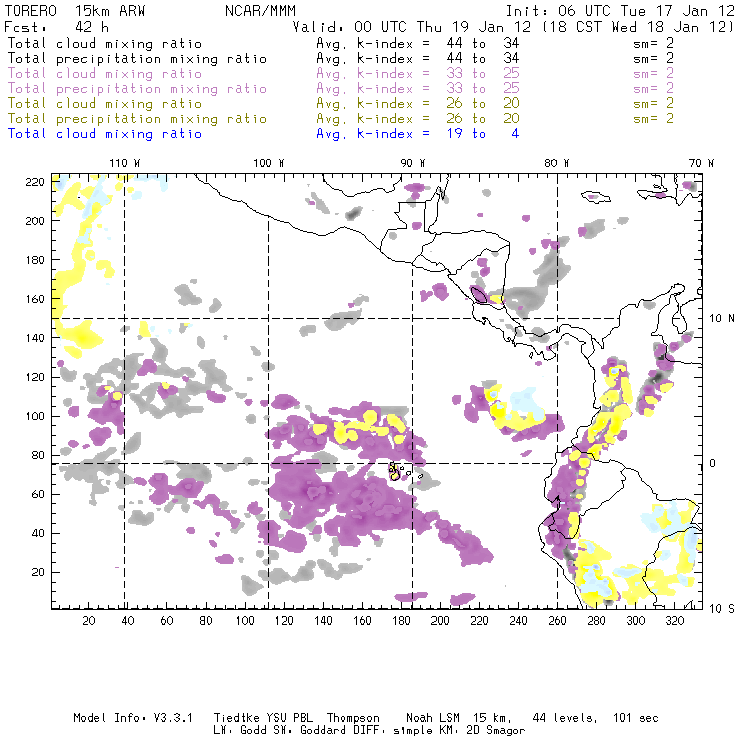
Task: Click the 'Valid: 00 UTC Thu 19 Jan 12' text
Action: coord(412,27)
